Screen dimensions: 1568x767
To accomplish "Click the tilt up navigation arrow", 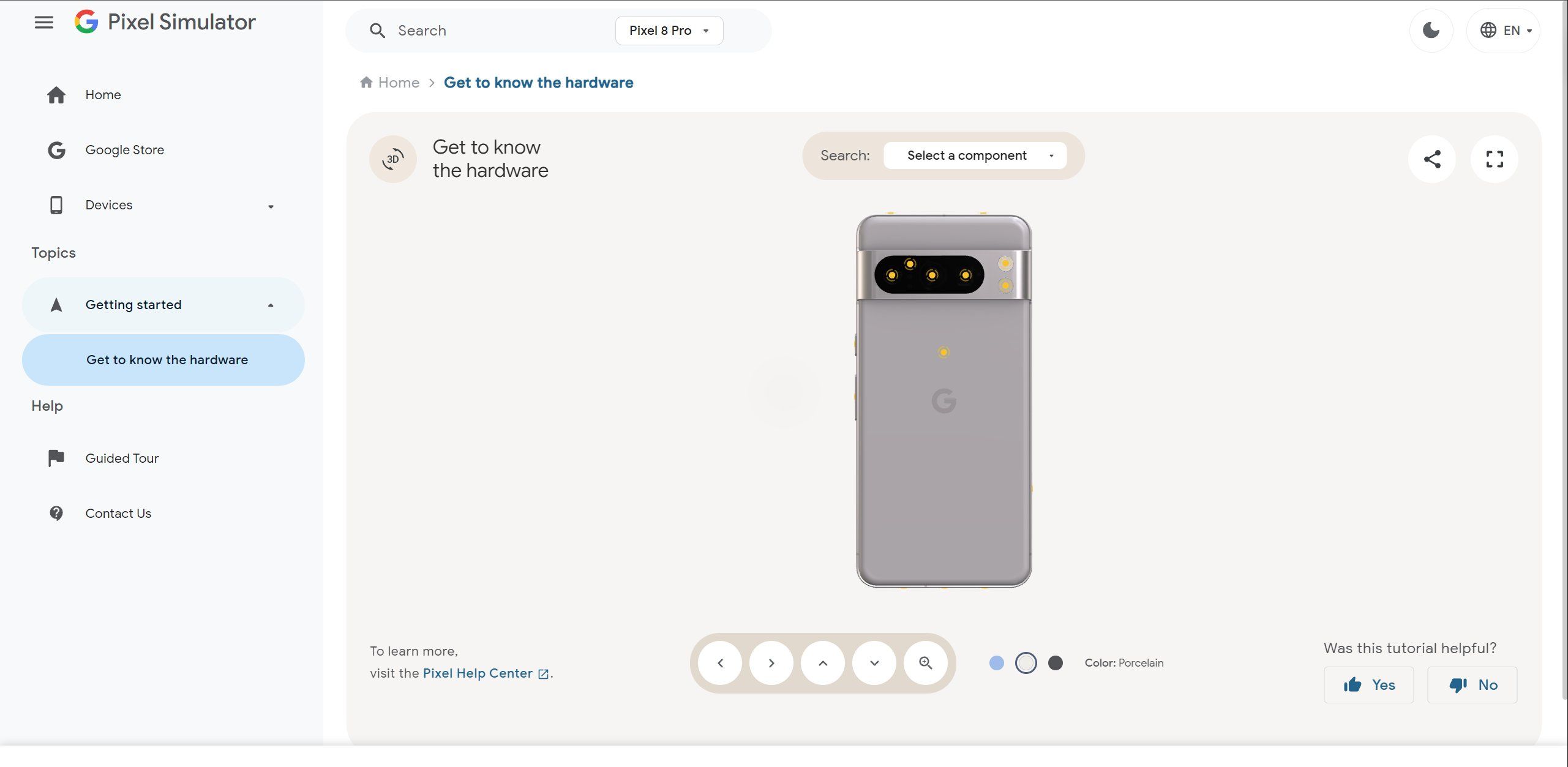I will tap(823, 662).
